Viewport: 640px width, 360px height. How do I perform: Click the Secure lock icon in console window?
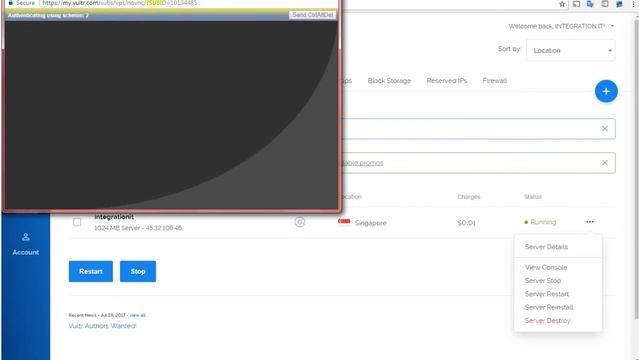[x=11, y=3]
